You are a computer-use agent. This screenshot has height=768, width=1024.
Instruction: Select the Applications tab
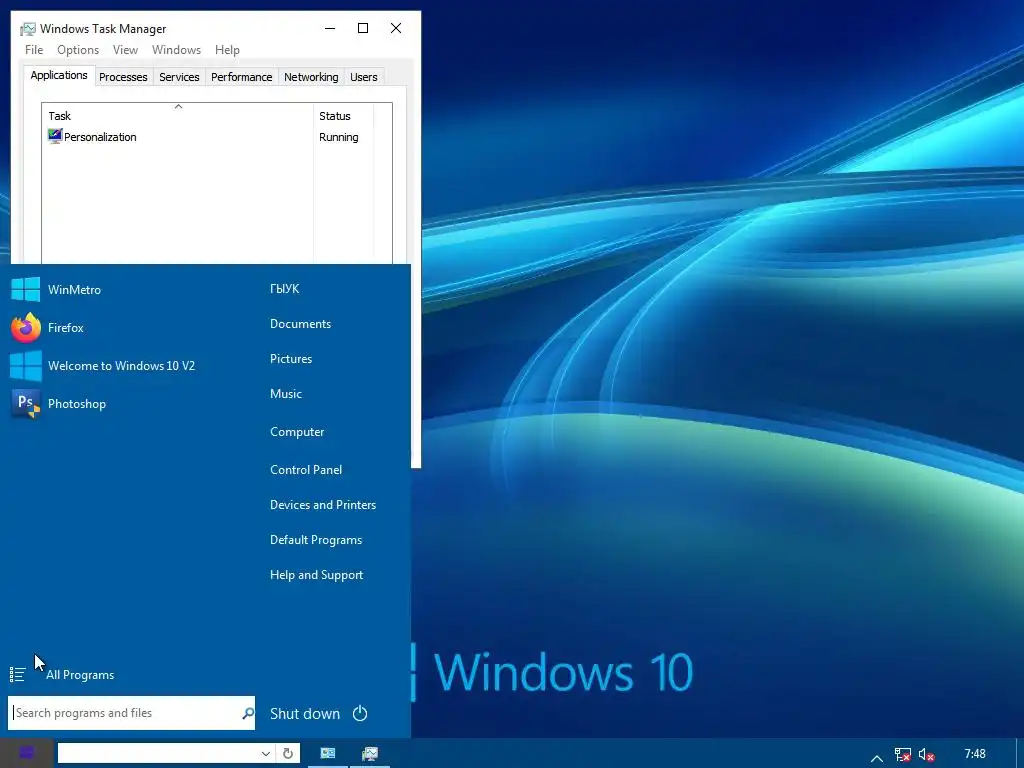(59, 75)
